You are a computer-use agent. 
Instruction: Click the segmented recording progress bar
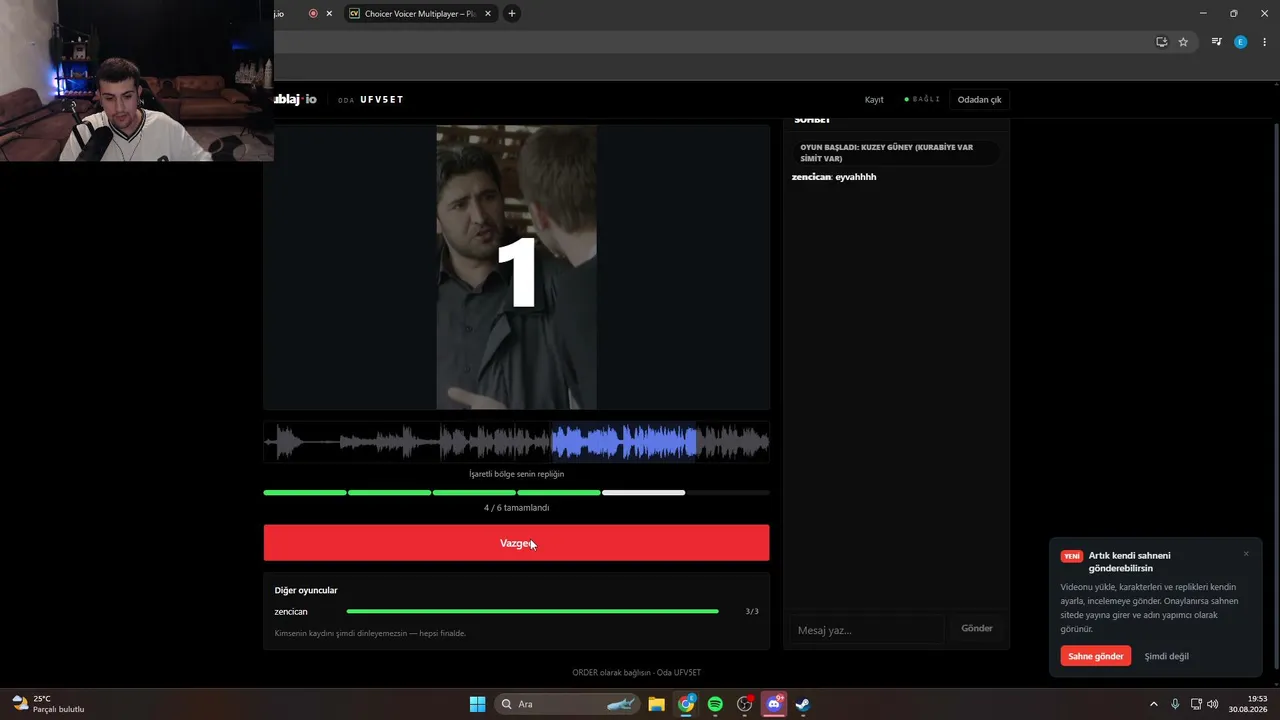tap(516, 493)
